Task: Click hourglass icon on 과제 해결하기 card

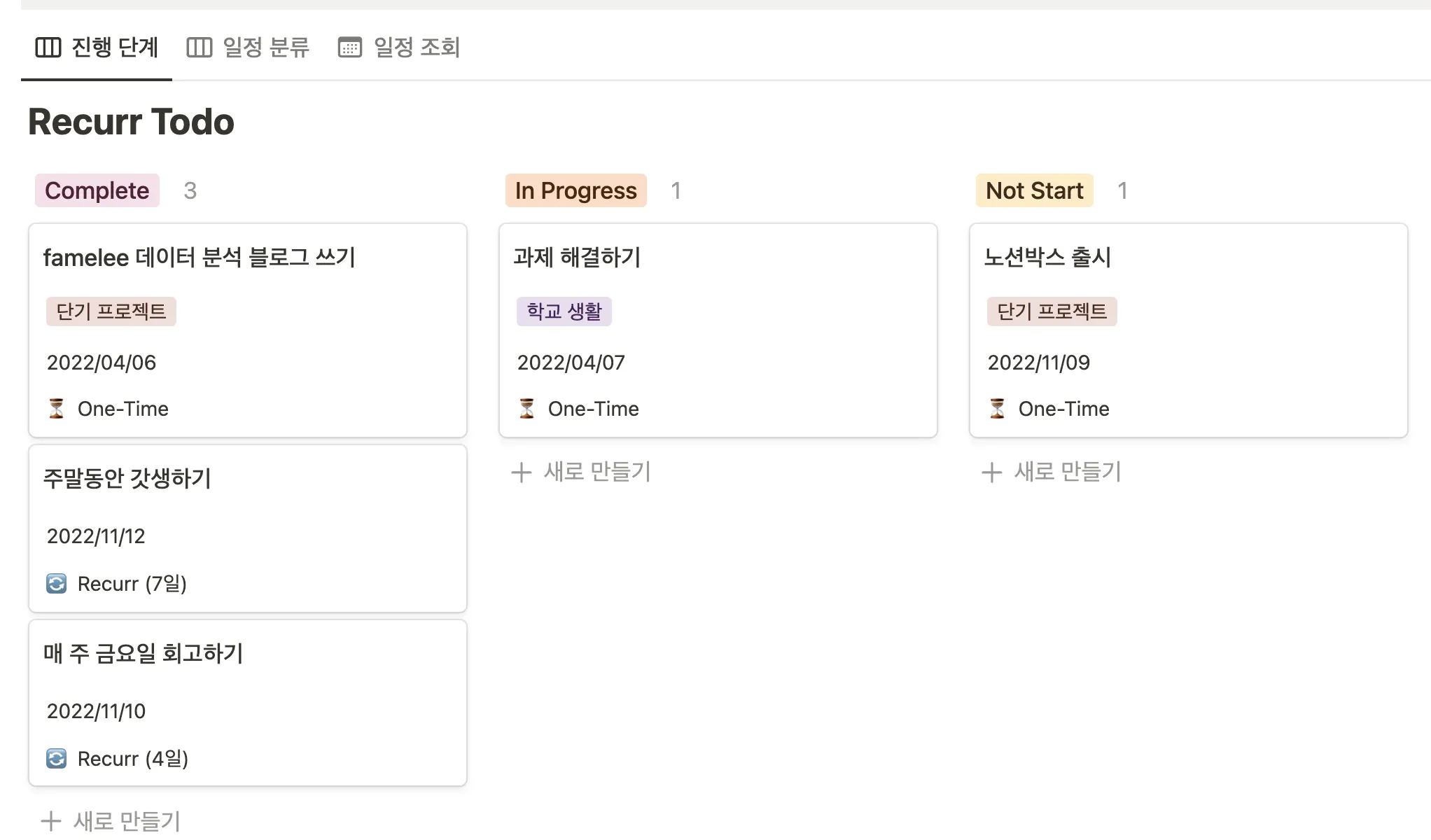Action: pos(527,409)
